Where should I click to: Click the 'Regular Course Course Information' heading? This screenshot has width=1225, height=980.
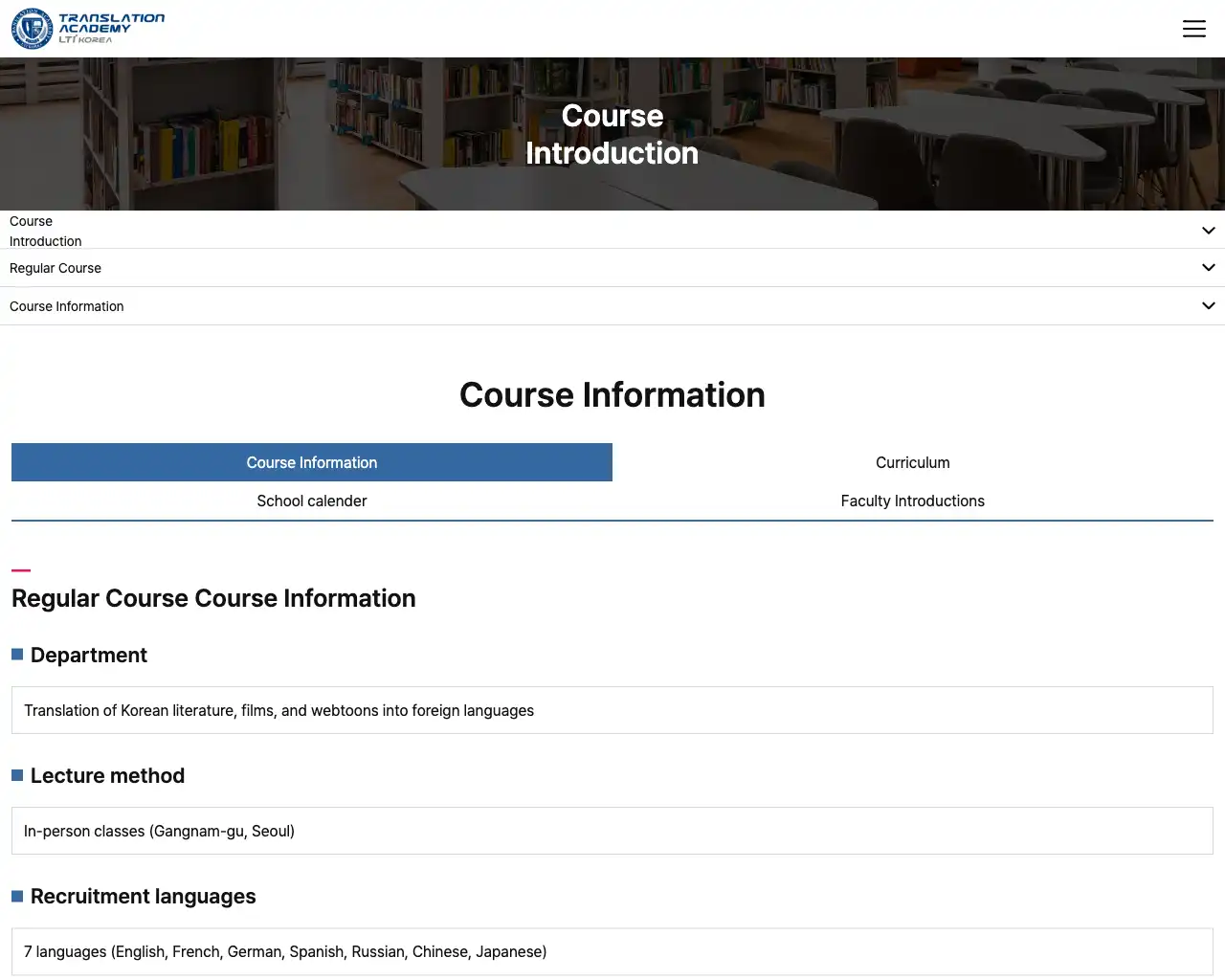pos(213,598)
